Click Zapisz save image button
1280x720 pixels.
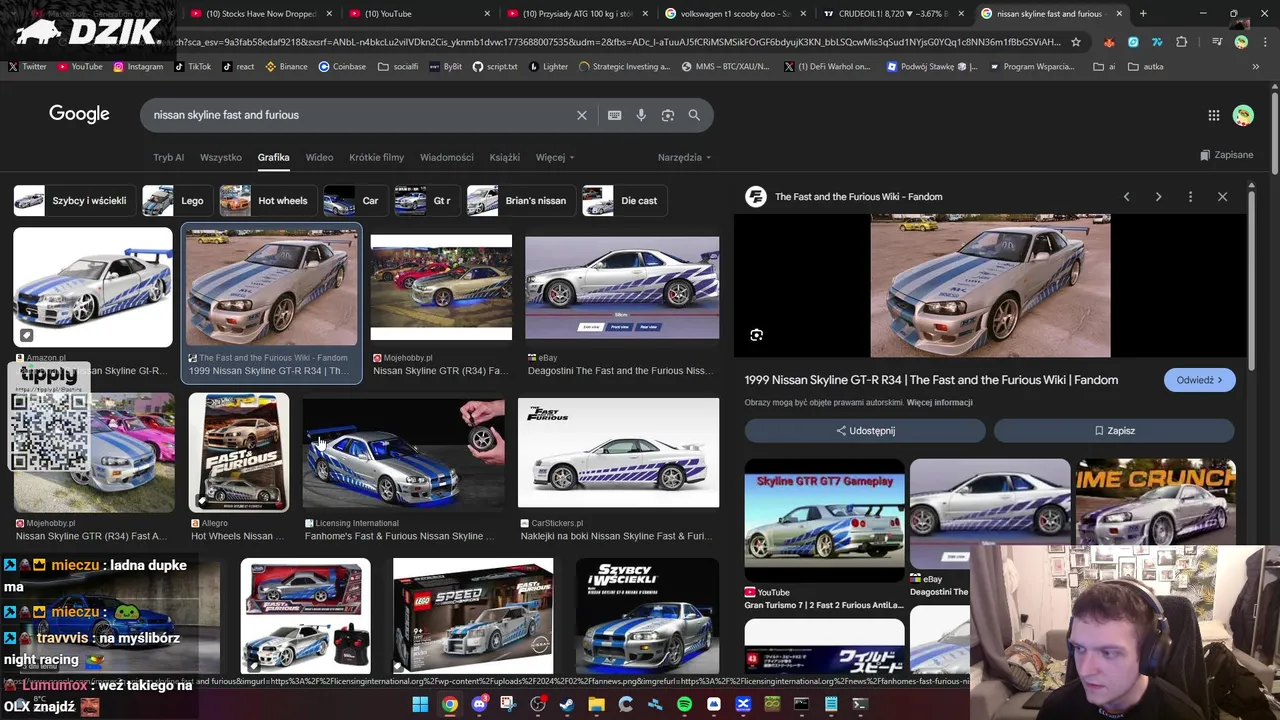click(x=1114, y=431)
